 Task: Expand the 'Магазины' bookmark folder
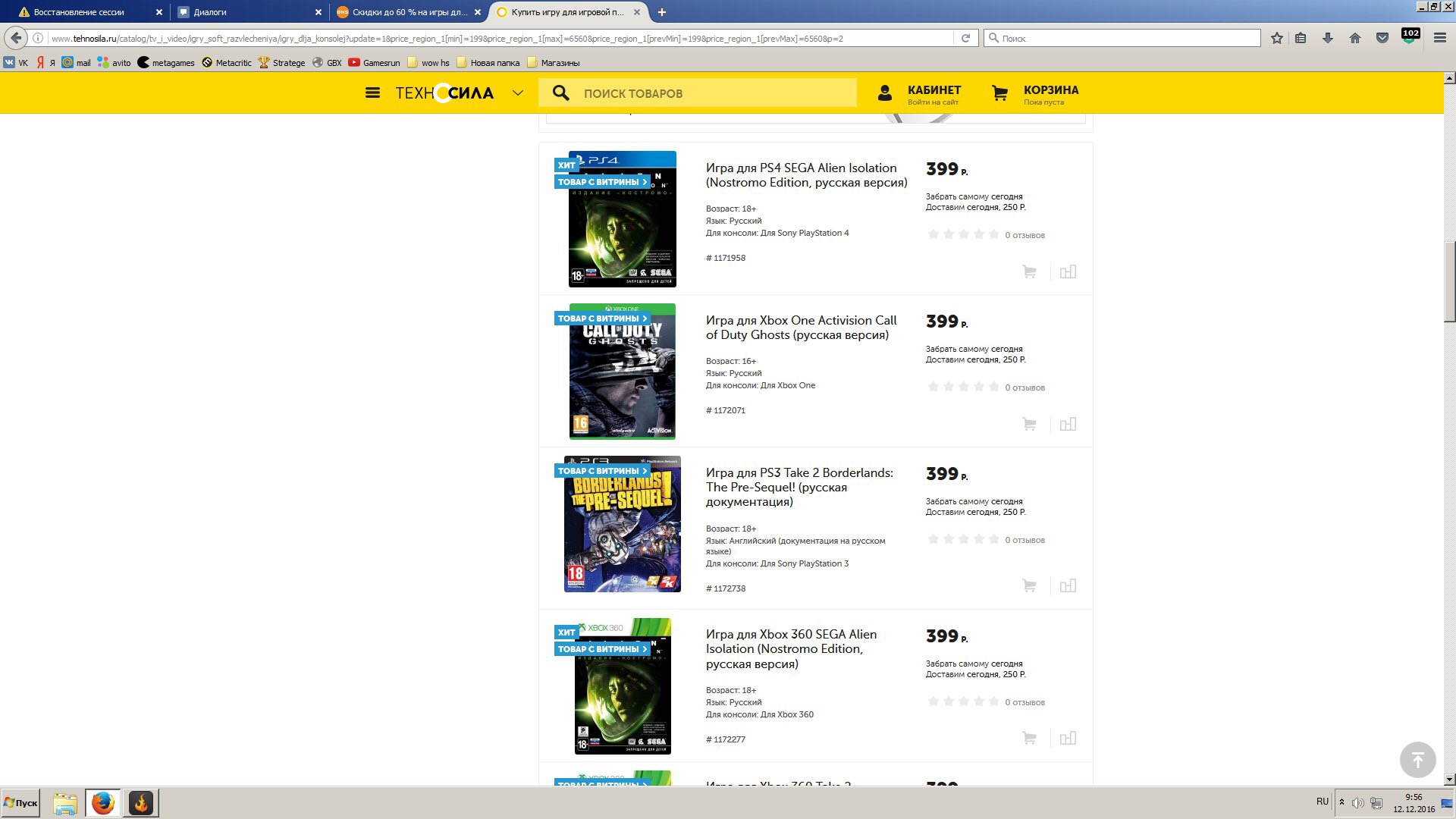(x=554, y=63)
